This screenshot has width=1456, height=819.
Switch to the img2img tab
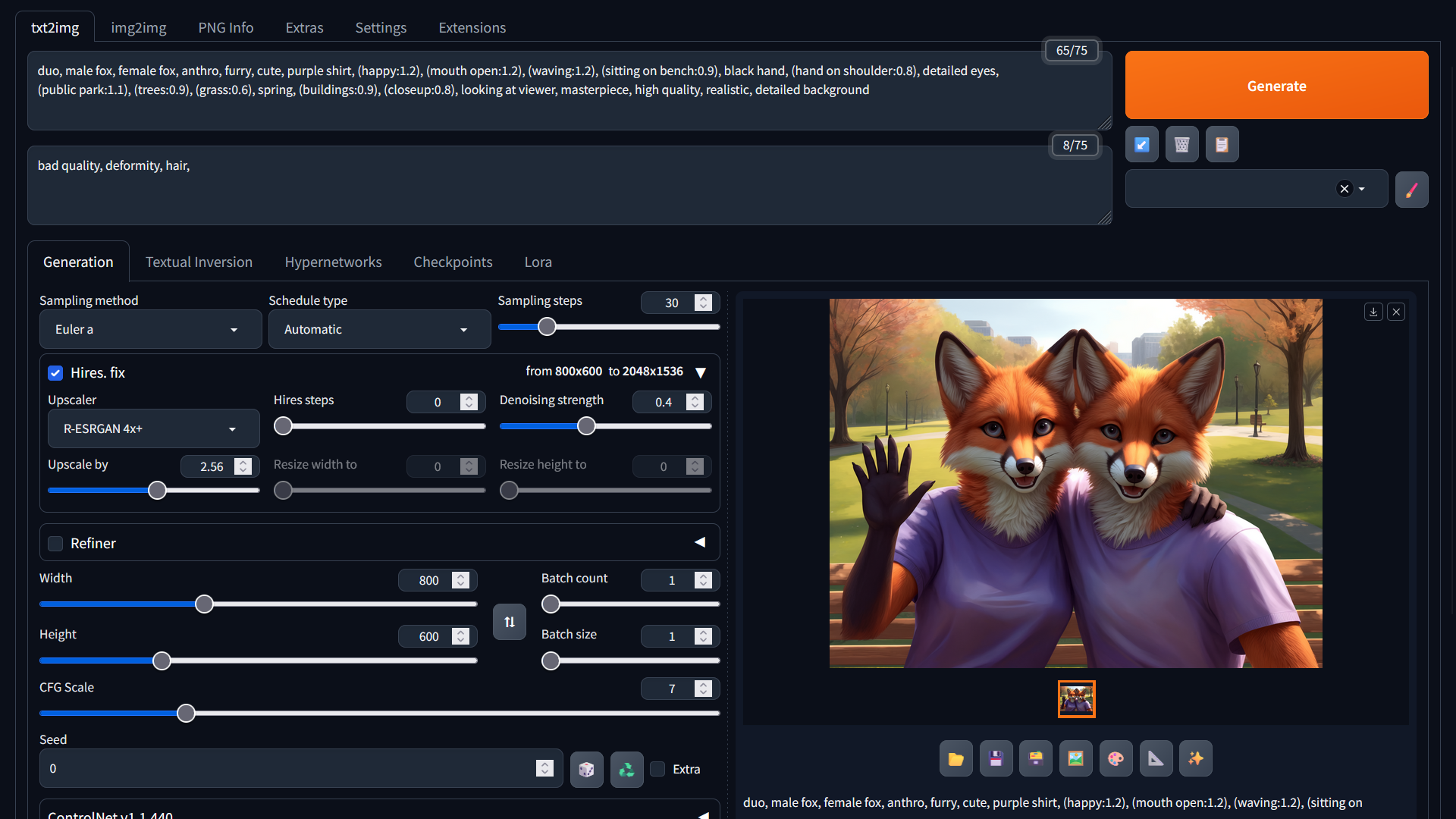(138, 27)
